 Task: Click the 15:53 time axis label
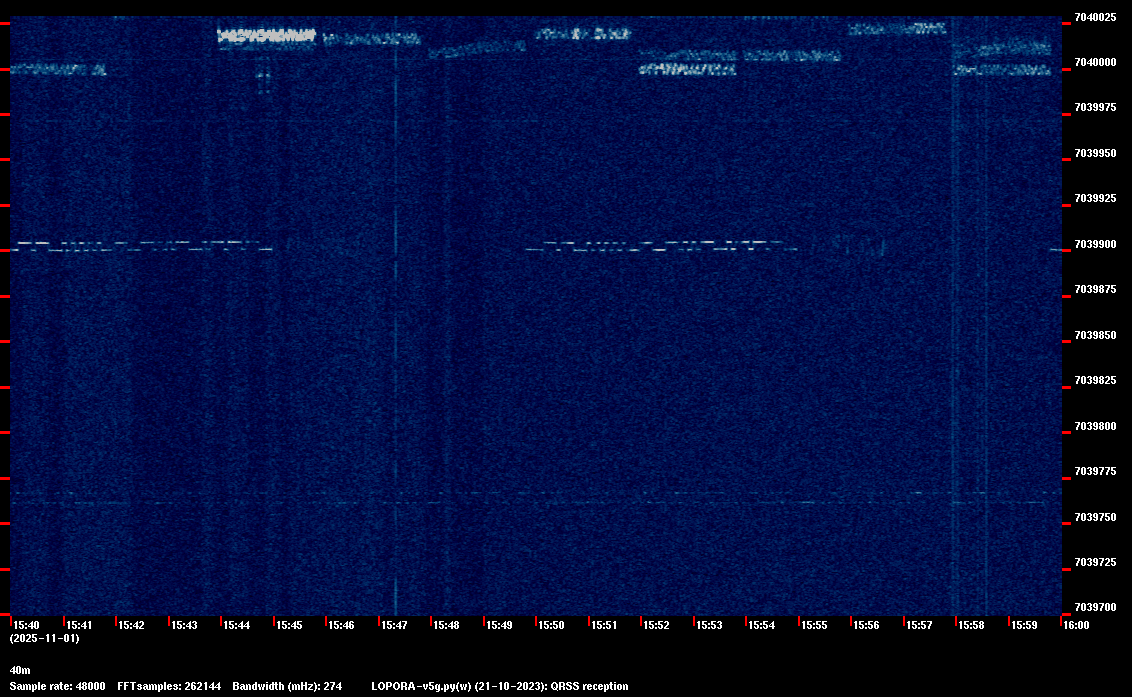pos(709,625)
